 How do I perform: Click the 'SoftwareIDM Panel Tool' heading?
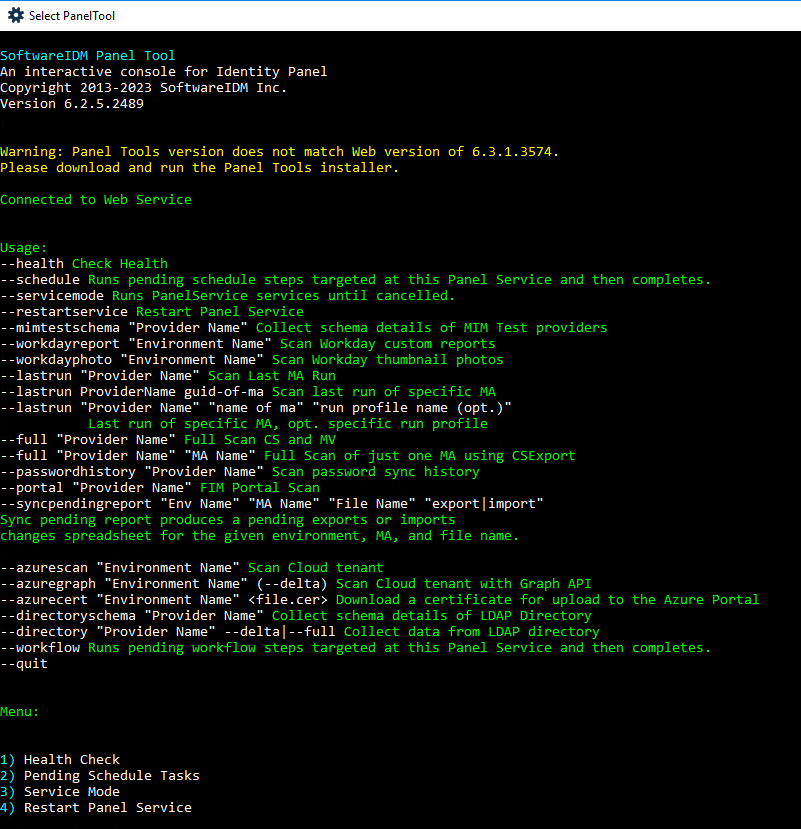88,56
